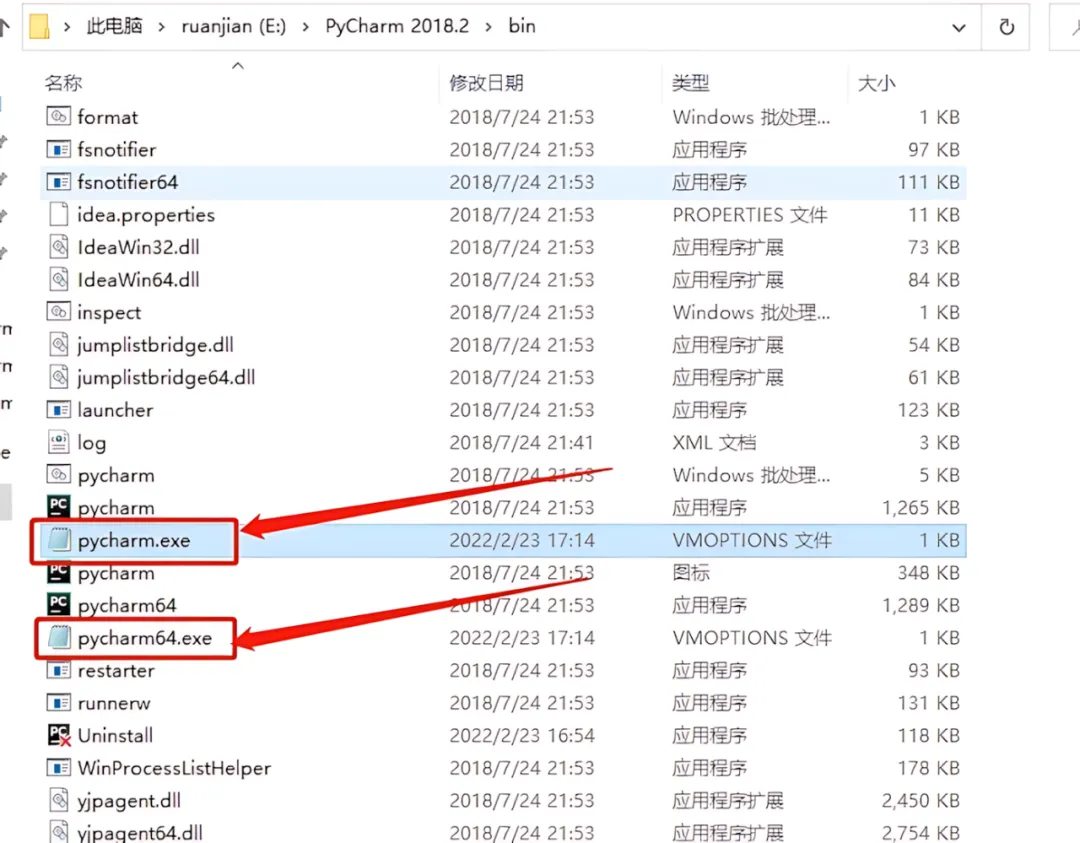Click the jumplistbridge64.dll file icon

coord(59,377)
